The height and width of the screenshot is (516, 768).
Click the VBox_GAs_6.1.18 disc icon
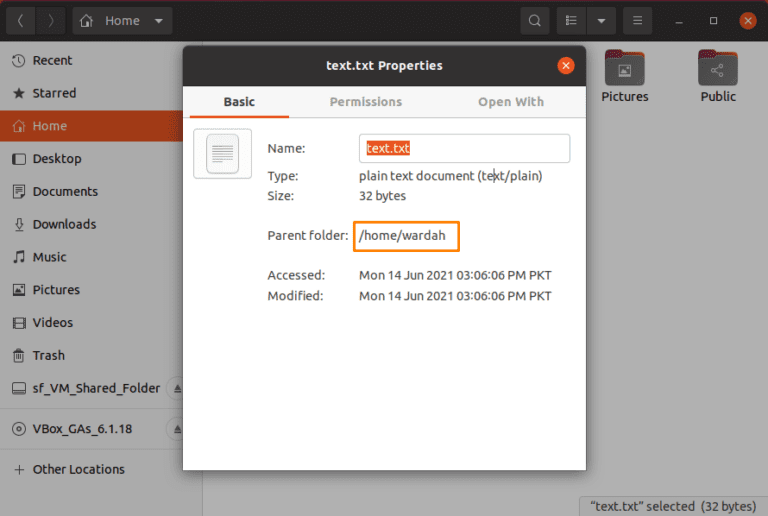pos(19,429)
